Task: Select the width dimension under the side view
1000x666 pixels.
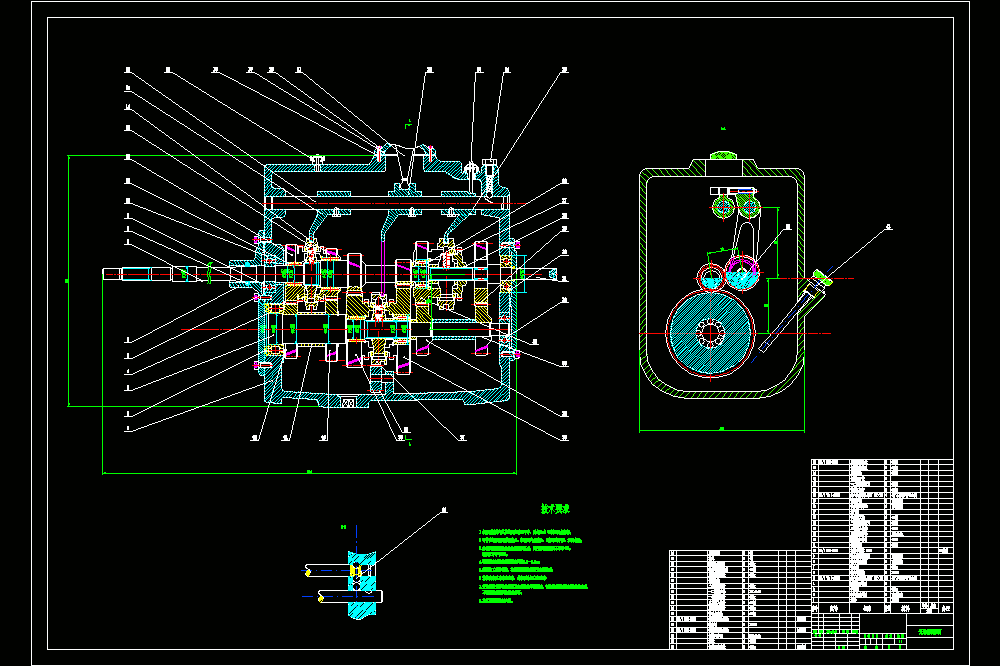Action: (722, 431)
